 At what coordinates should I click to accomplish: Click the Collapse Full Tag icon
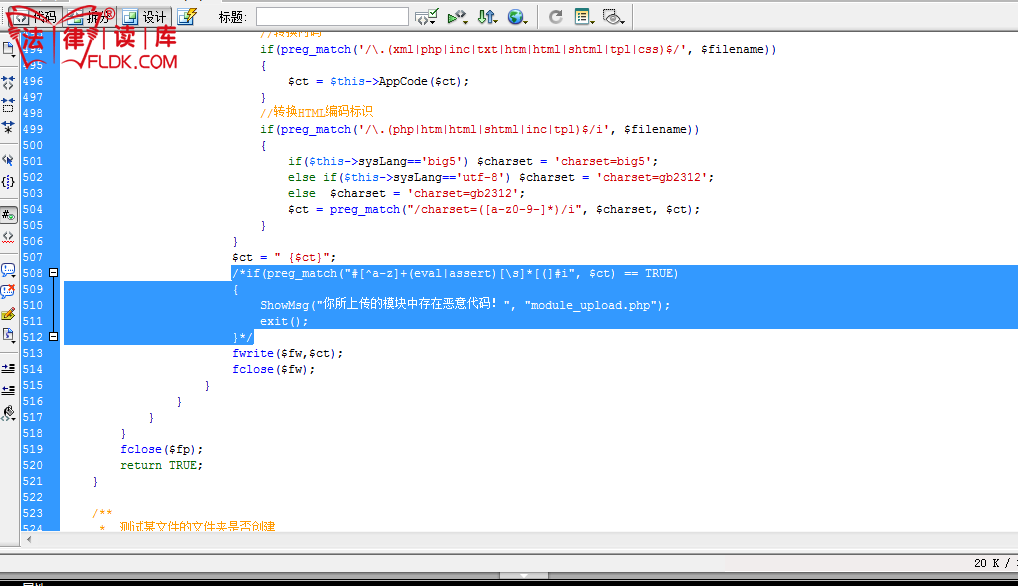point(8,83)
